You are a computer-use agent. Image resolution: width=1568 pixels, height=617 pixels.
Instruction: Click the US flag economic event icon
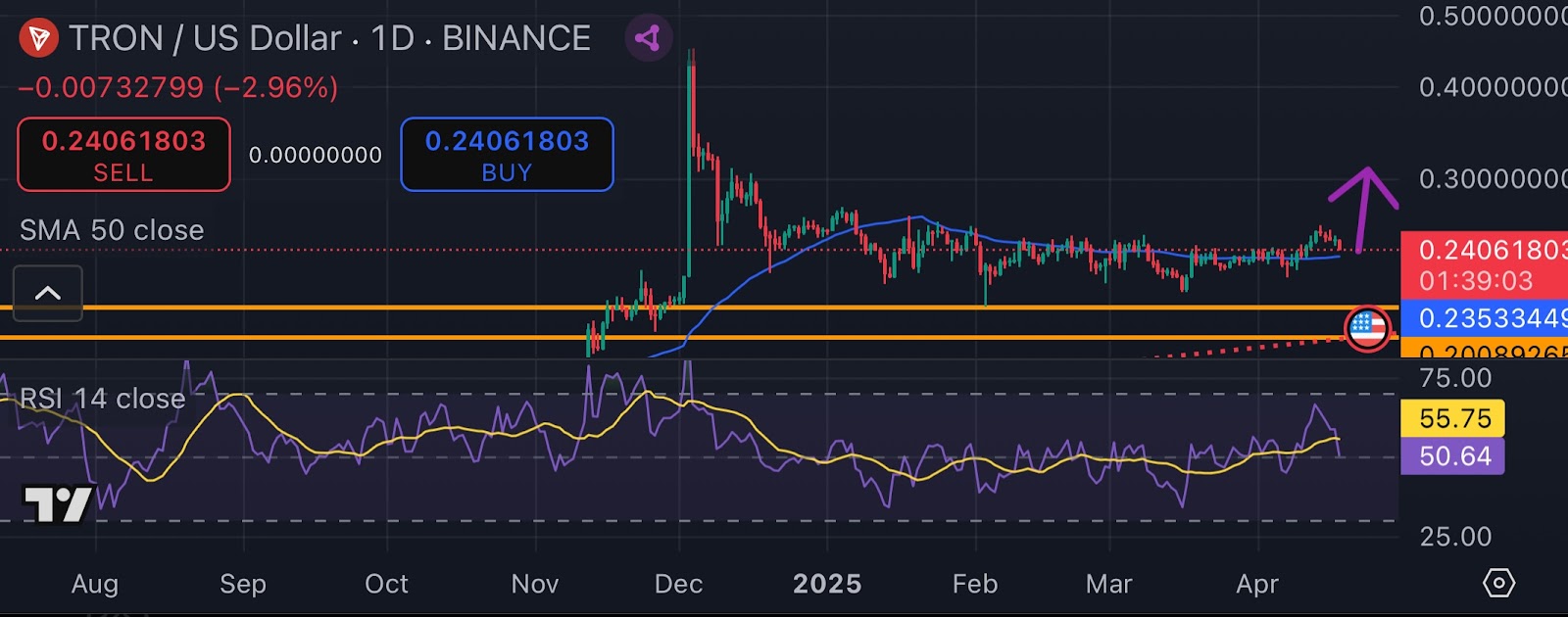1368,328
